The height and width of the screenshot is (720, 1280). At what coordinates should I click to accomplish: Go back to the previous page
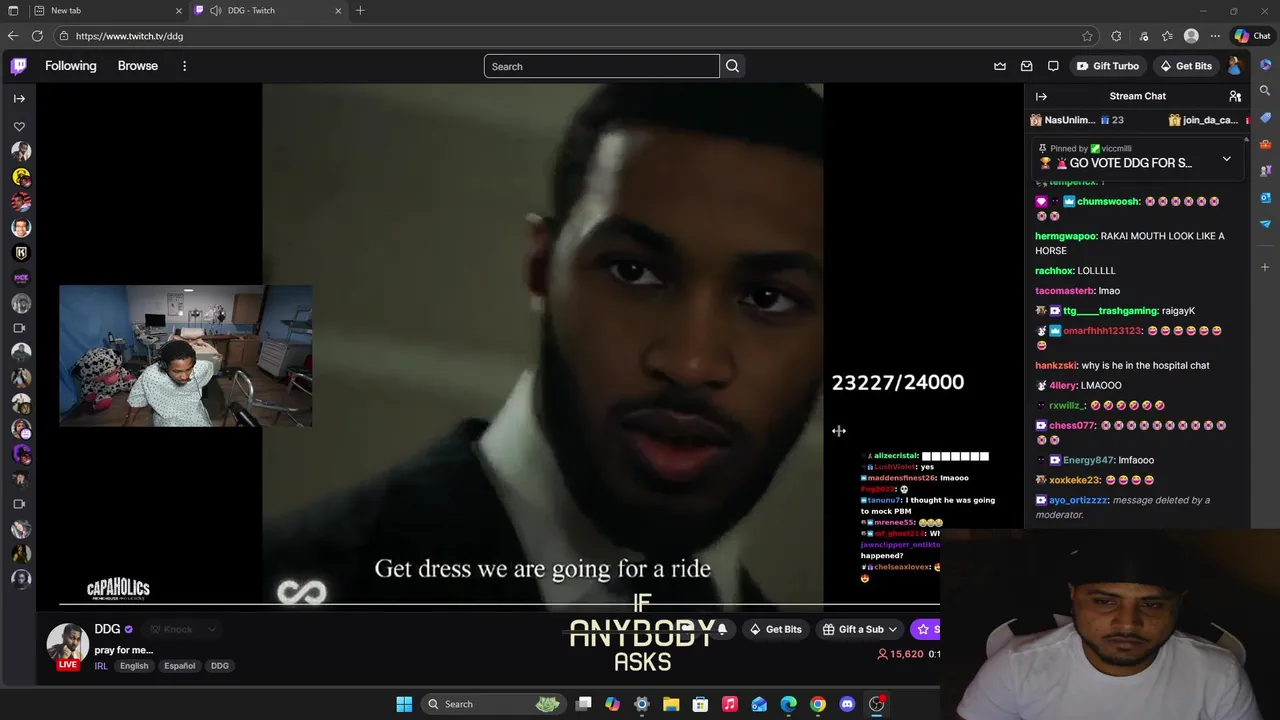13,36
